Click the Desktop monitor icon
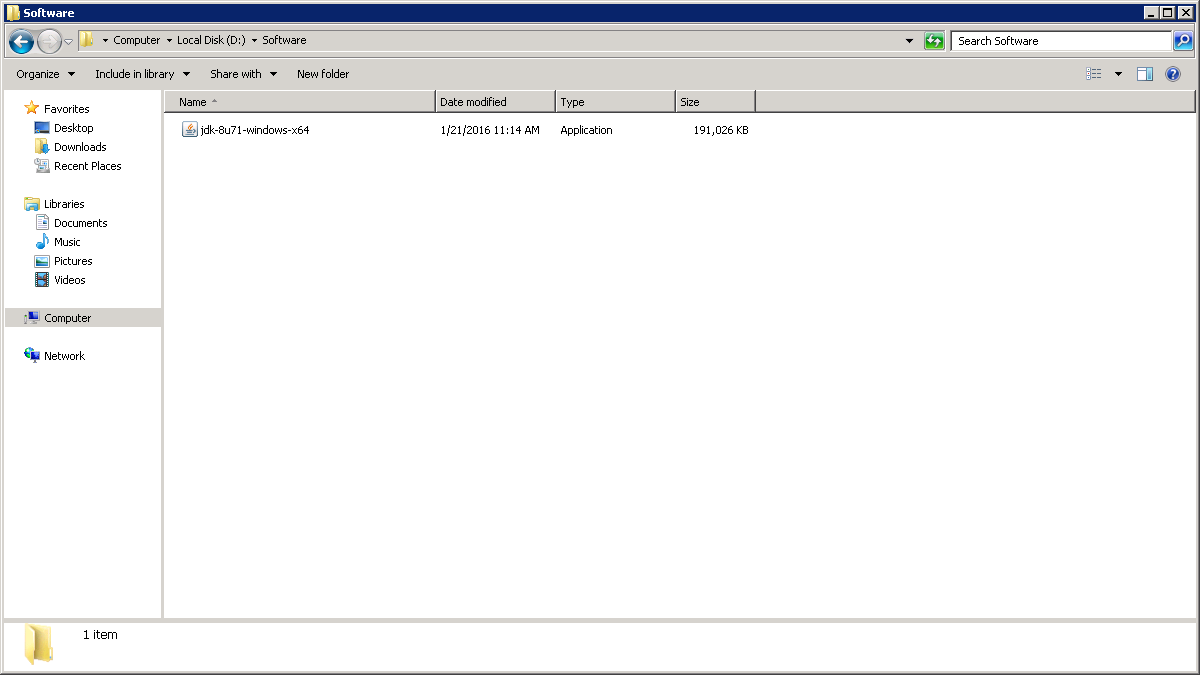Screen dimensions: 1200x675 (42, 128)
